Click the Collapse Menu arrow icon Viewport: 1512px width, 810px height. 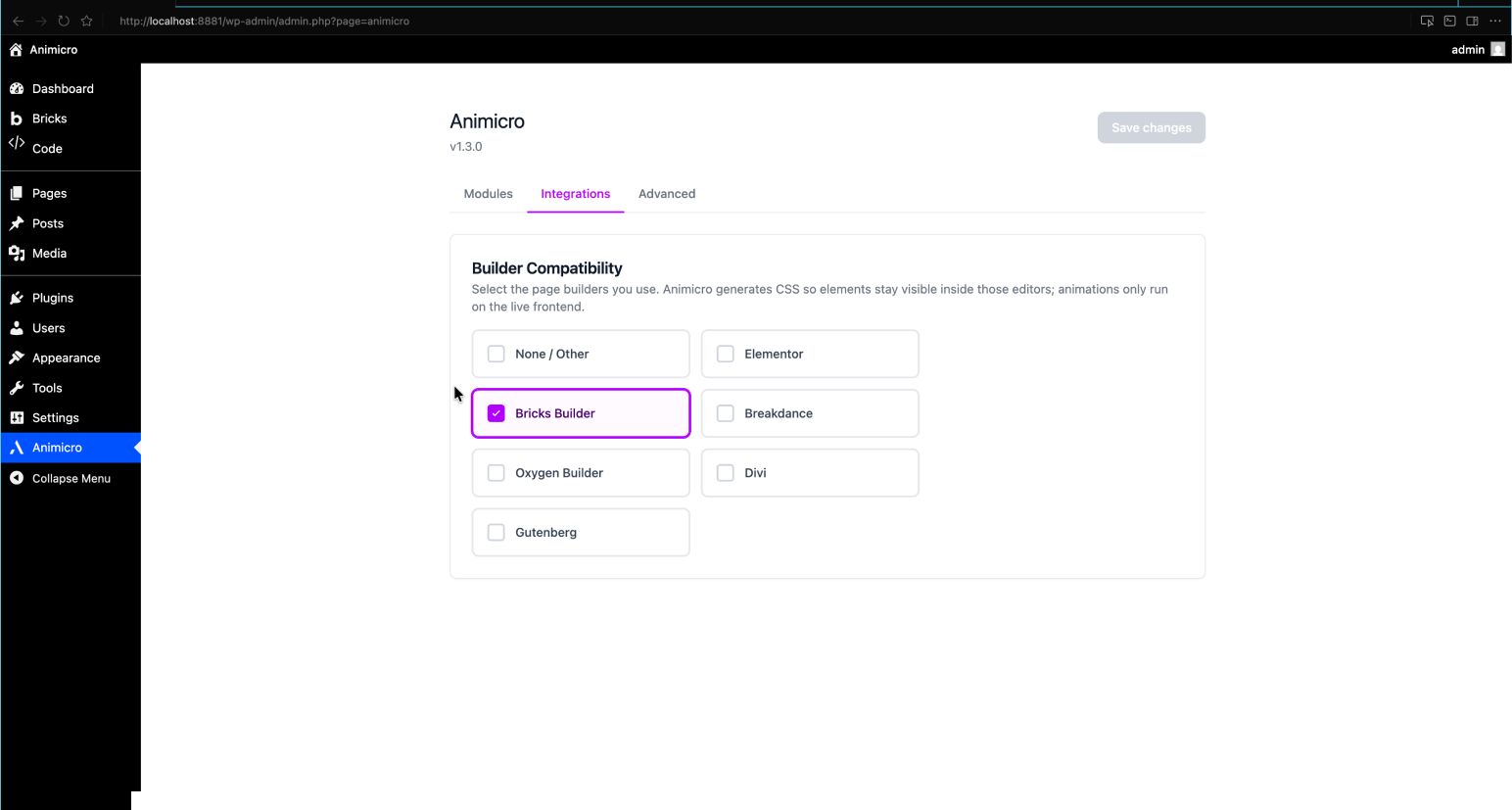[x=17, y=478]
